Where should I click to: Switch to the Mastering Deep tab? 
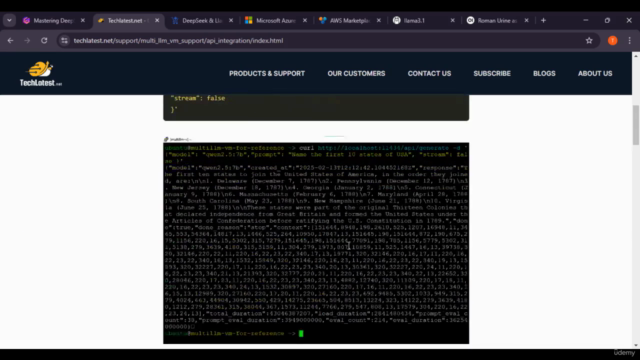(52, 20)
